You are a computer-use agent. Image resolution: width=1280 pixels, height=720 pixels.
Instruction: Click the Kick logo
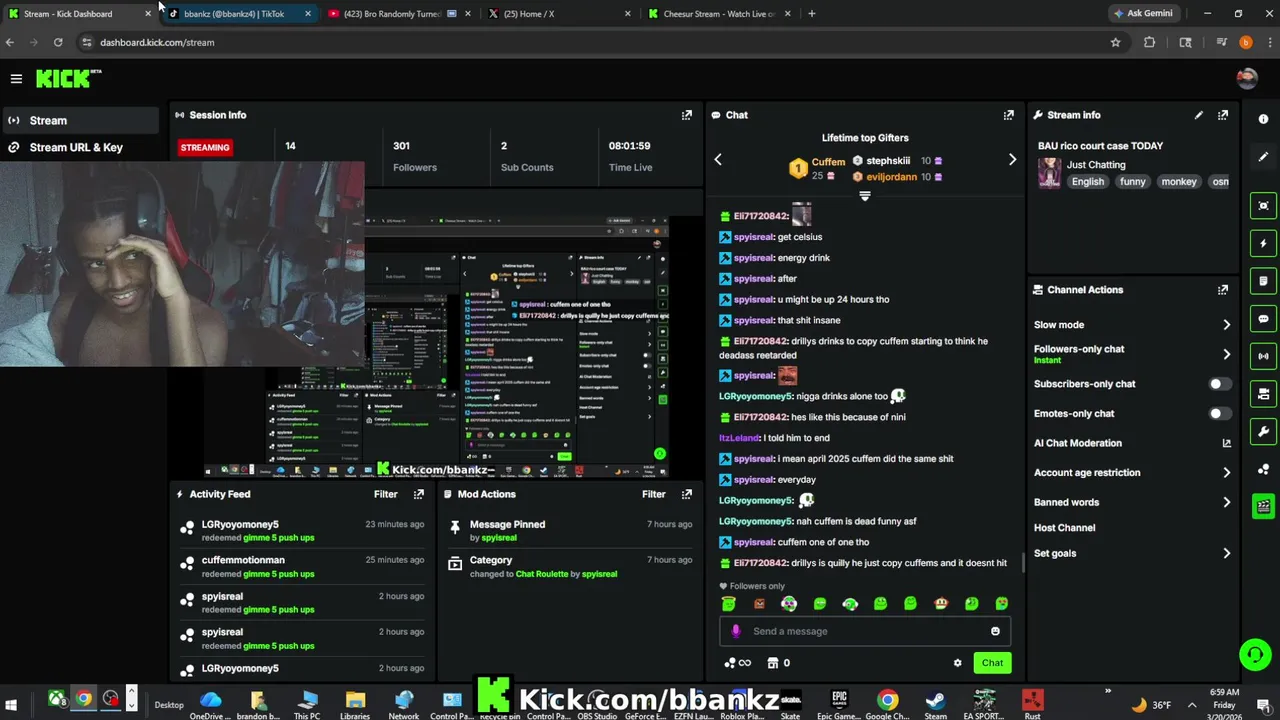click(x=68, y=78)
